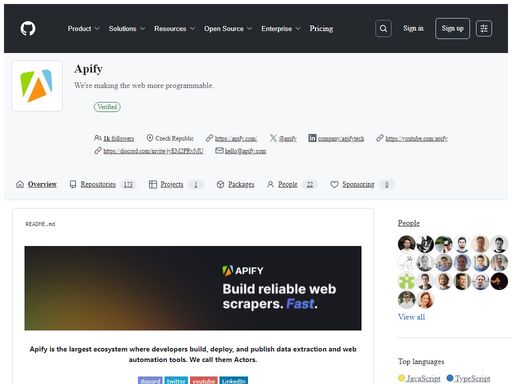This screenshot has height=384, width=512.
Task: Expand the Product menu
Action: tap(83, 29)
